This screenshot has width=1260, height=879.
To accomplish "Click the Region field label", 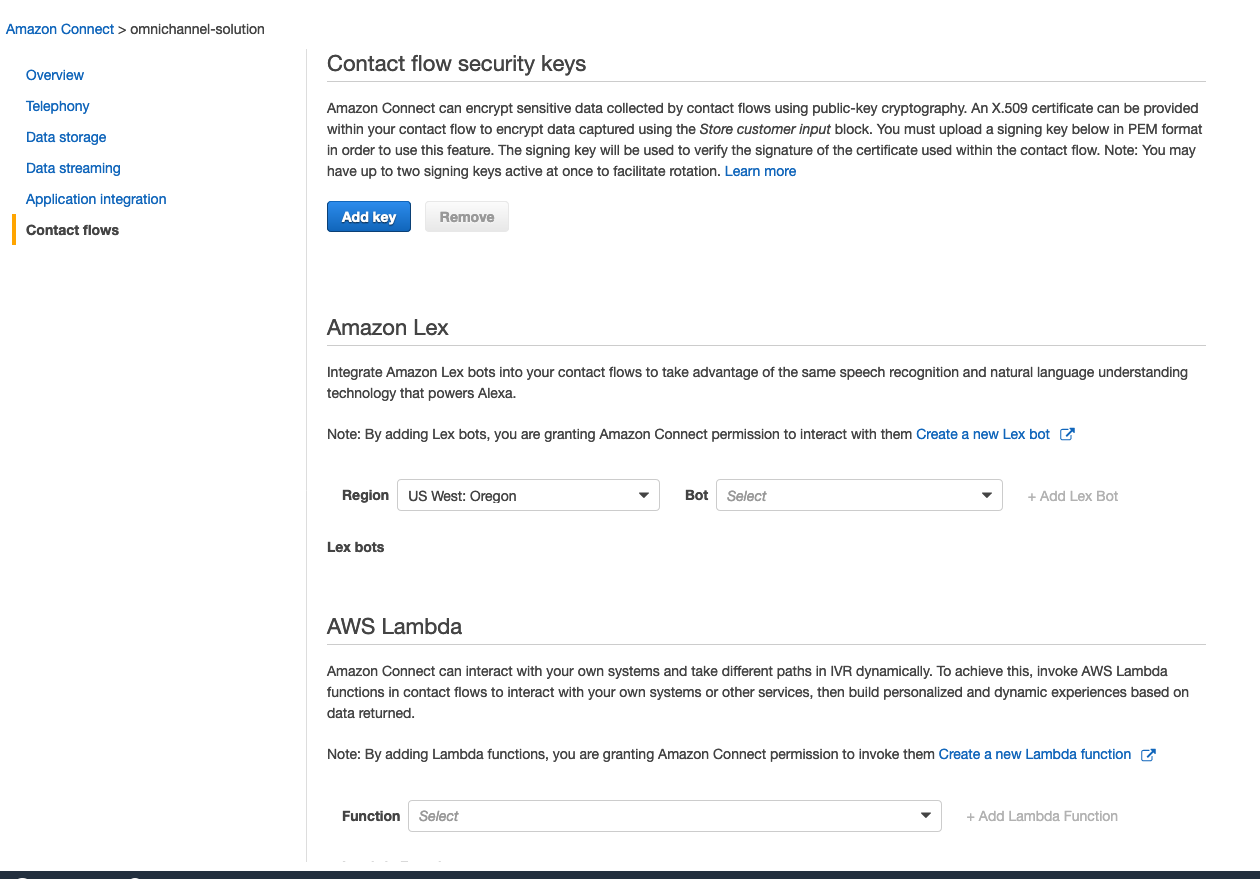I will tap(365, 495).
